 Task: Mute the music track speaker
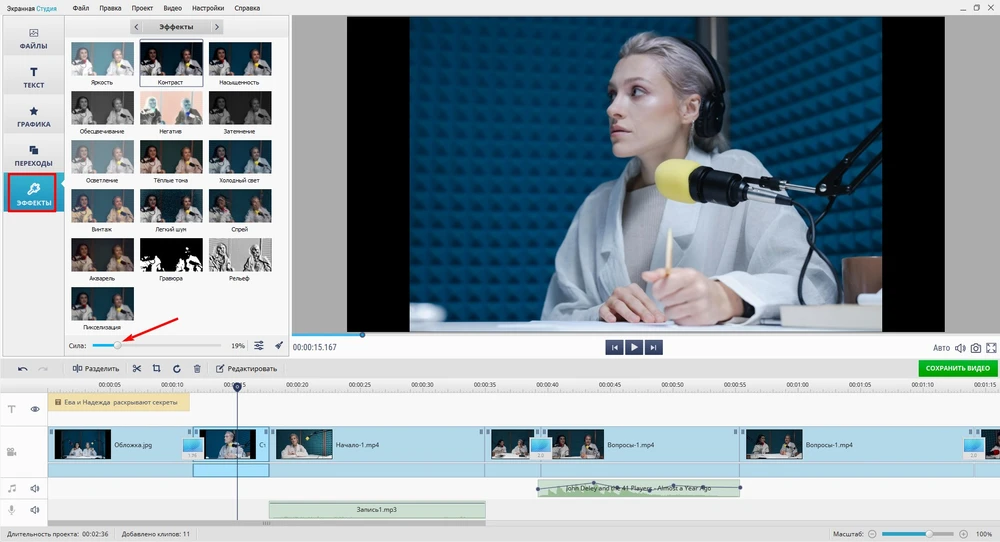tap(35, 489)
